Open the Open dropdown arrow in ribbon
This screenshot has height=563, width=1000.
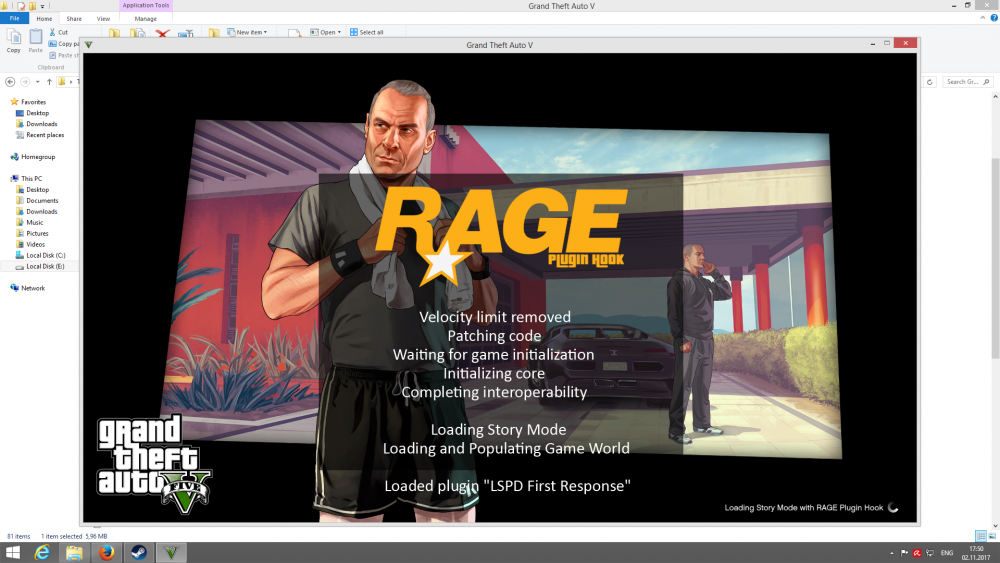(x=339, y=32)
